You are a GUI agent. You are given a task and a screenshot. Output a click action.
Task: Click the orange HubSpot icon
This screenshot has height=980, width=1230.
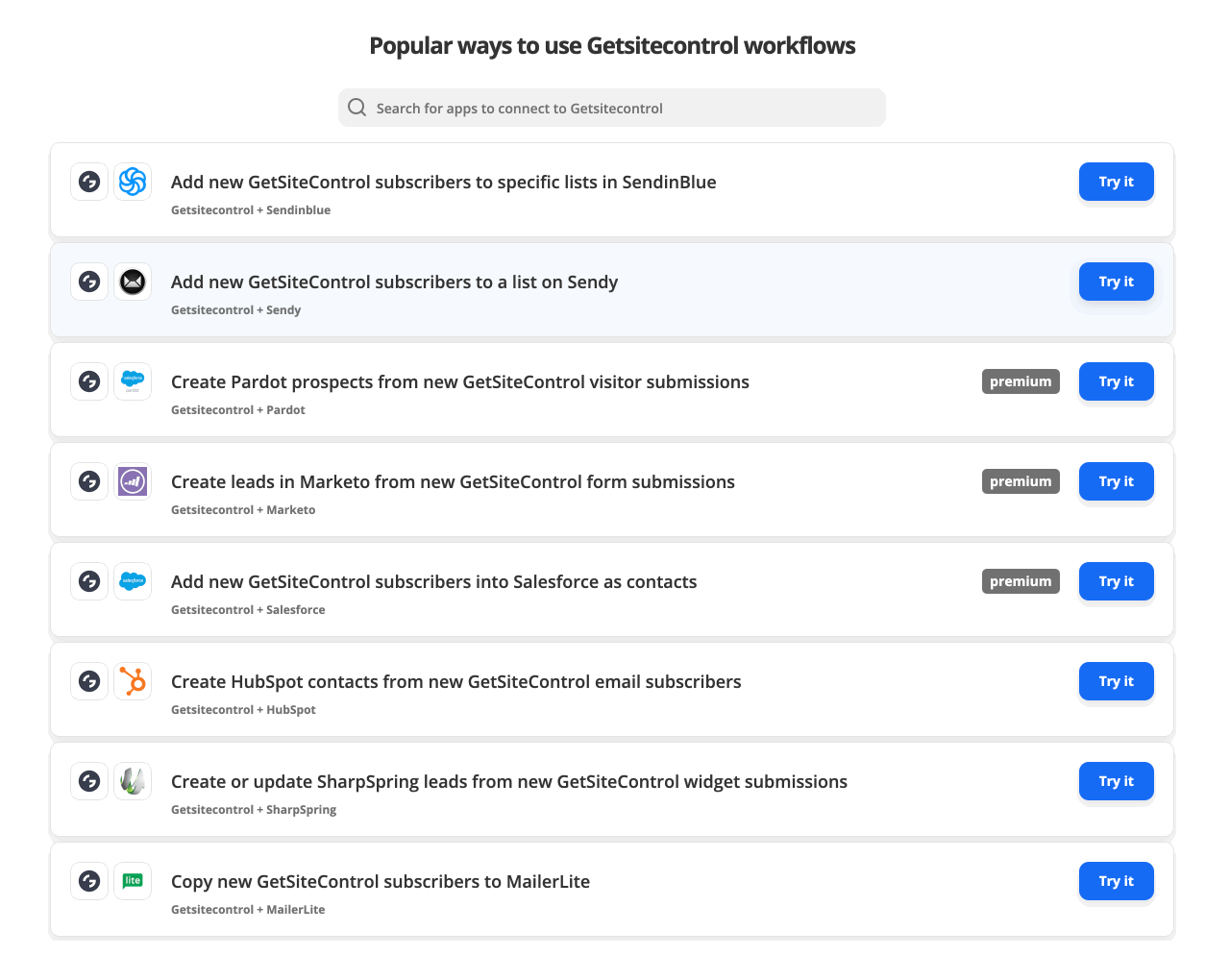(133, 681)
